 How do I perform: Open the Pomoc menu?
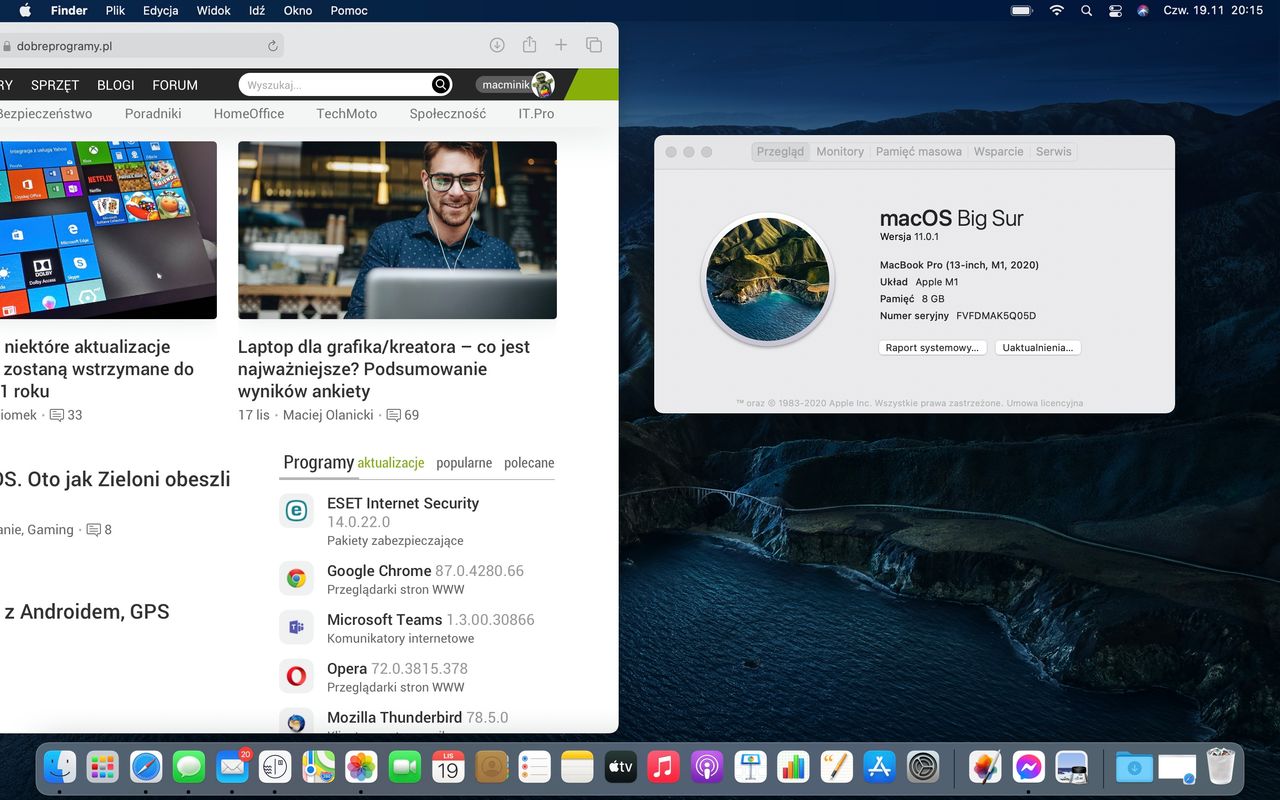pyautogui.click(x=348, y=11)
